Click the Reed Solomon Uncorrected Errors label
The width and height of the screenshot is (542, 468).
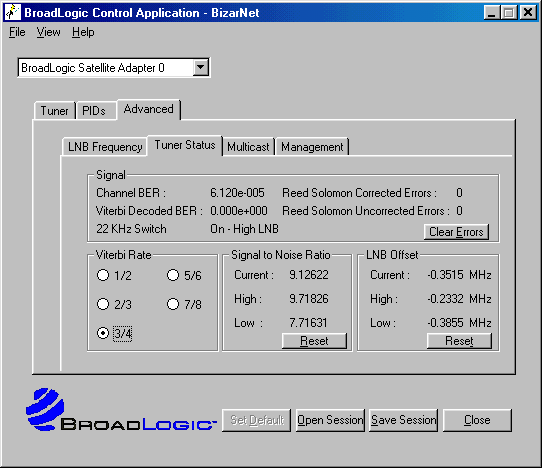366,211
